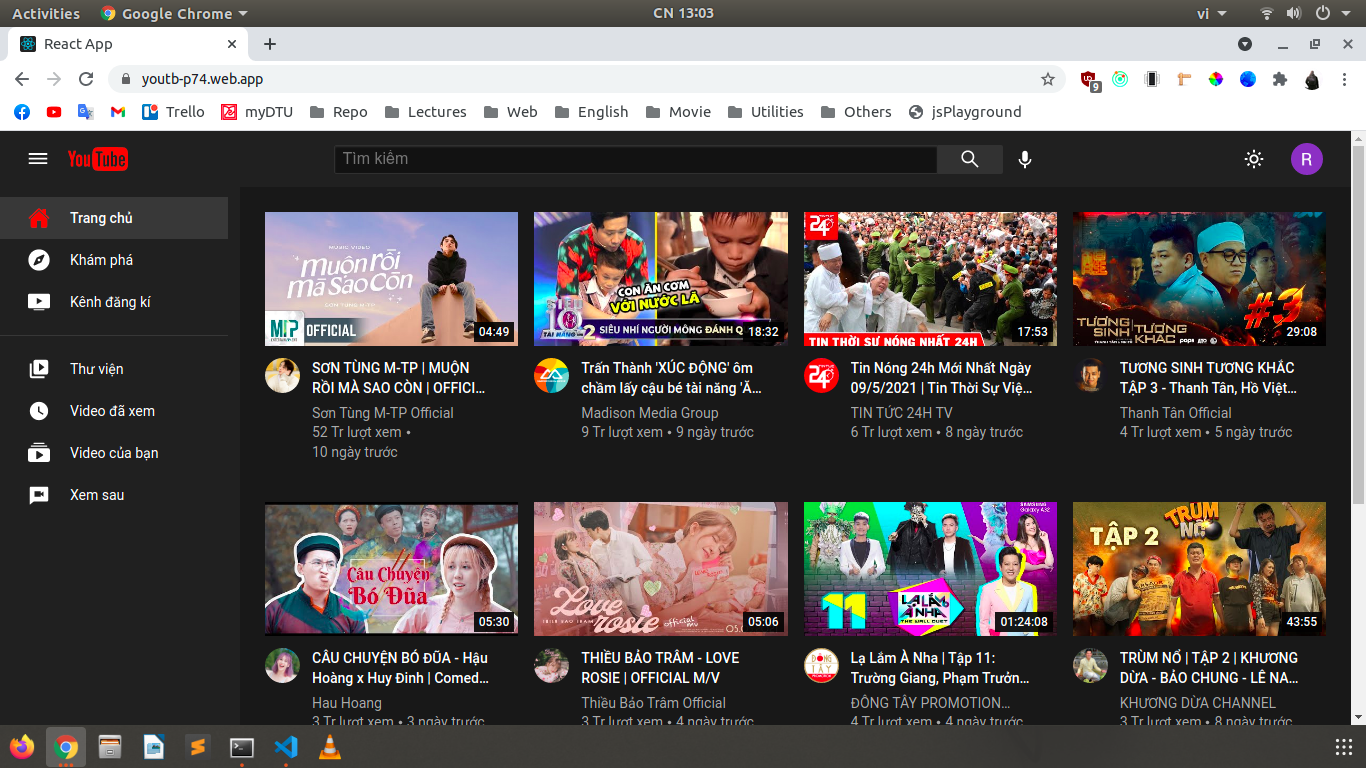Go back in Chrome
The height and width of the screenshot is (768, 1366).
tap(22, 79)
